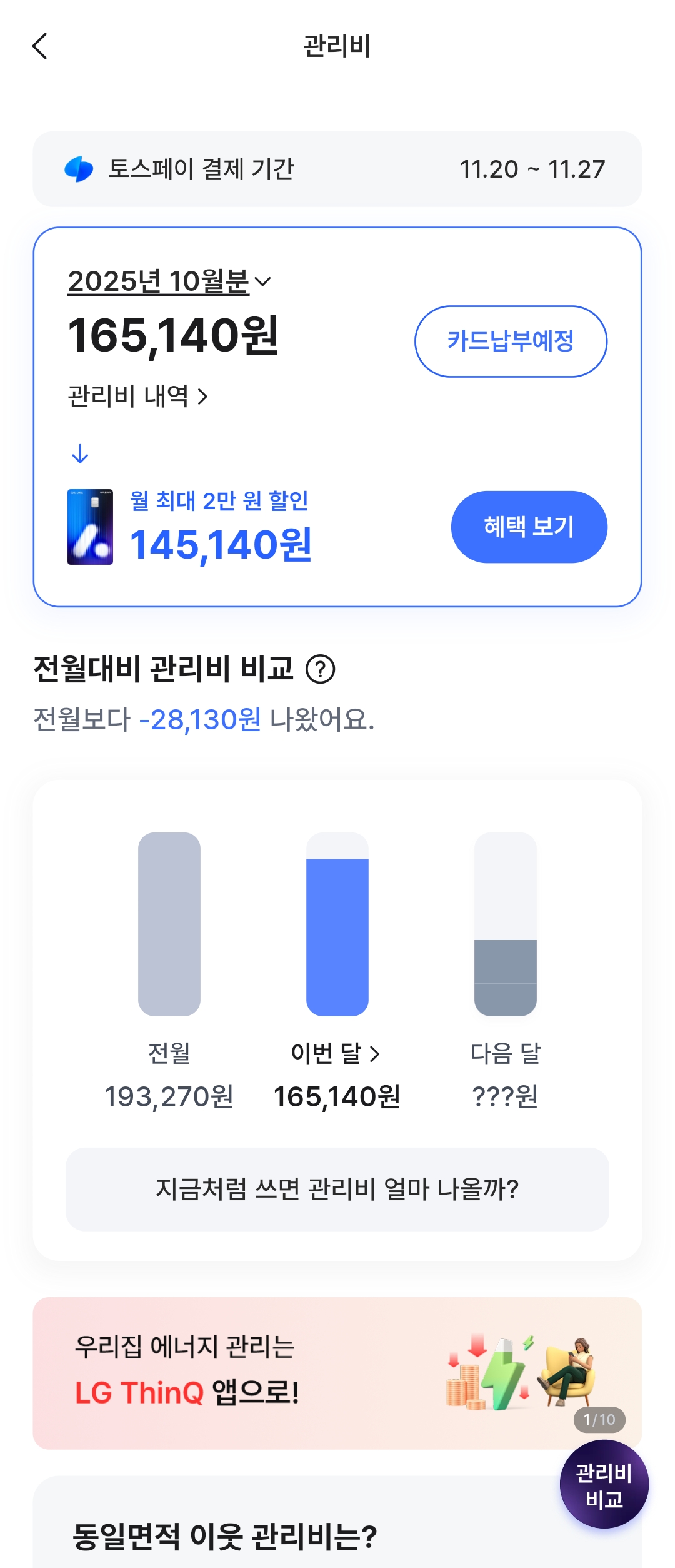Tap the floating 관리비 비교 button
The height and width of the screenshot is (1568, 675).
pos(604,1485)
